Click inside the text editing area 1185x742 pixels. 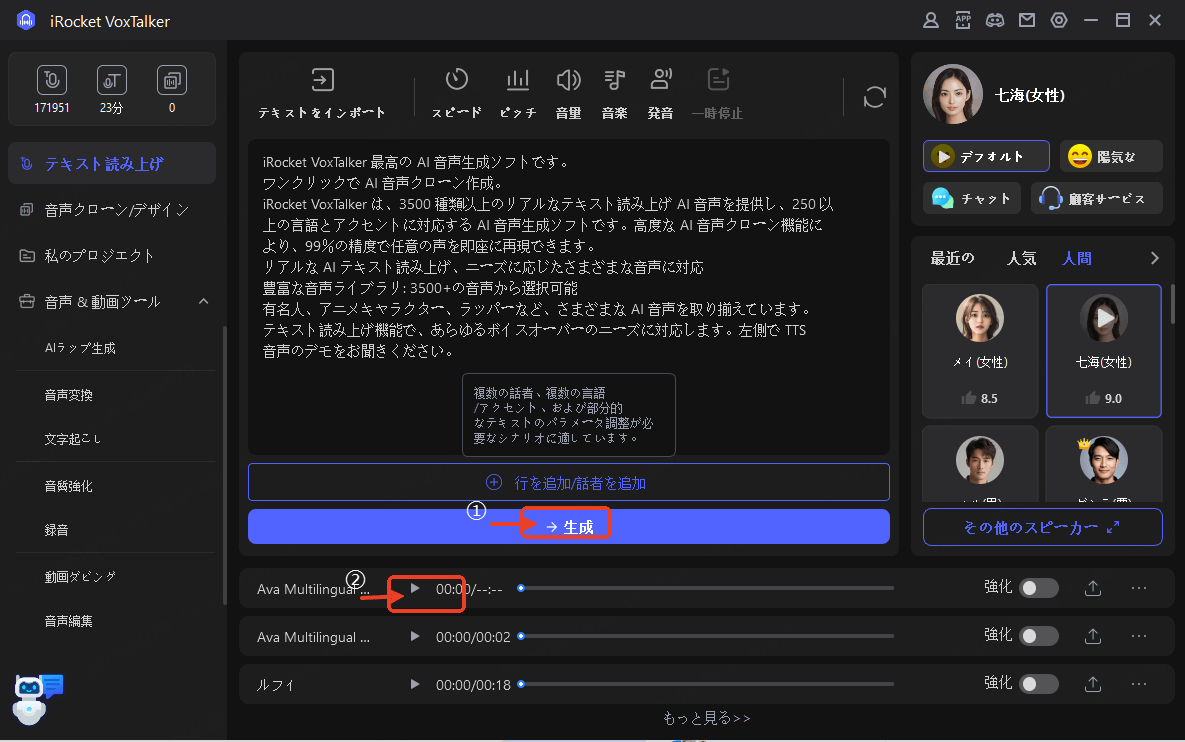point(568,296)
